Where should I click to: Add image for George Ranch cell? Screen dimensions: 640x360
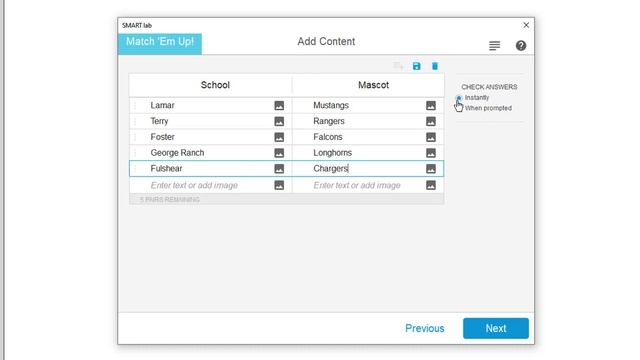pos(279,153)
